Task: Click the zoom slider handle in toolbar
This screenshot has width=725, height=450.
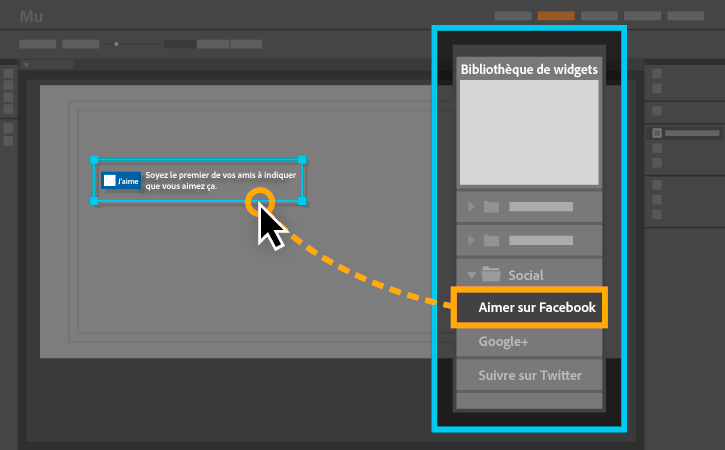Action: point(117,44)
